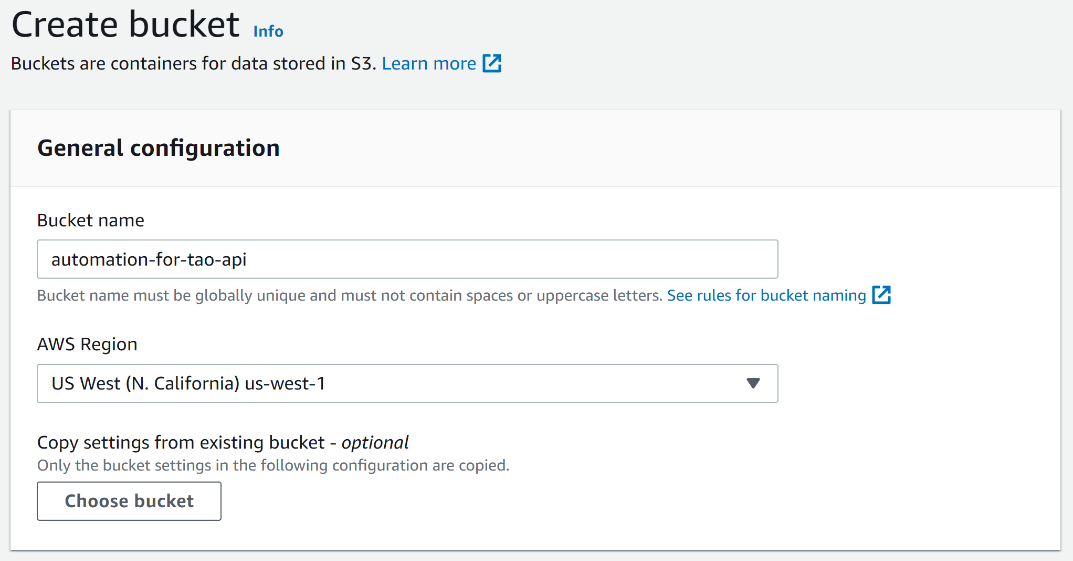Viewport: 1073px width, 561px height.
Task: Click the italic optional text in copy settings
Action: [x=375, y=442]
